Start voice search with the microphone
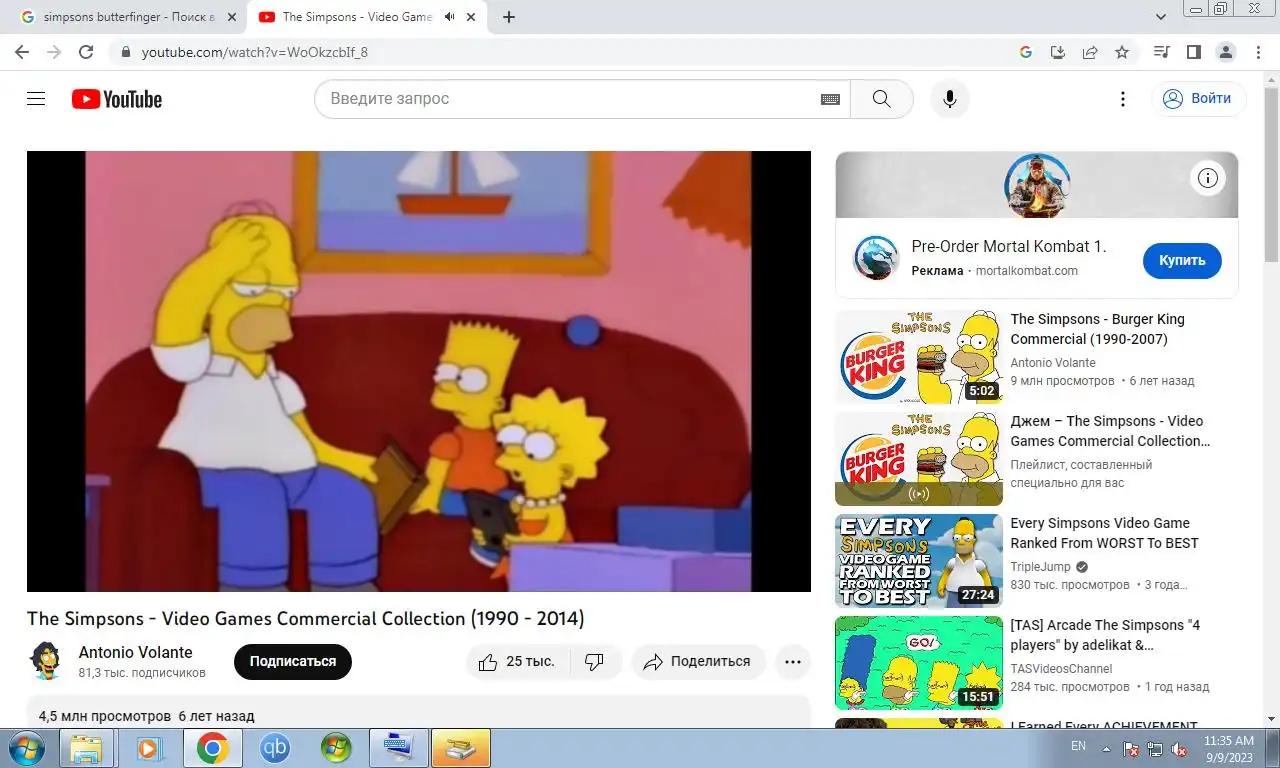 click(950, 99)
